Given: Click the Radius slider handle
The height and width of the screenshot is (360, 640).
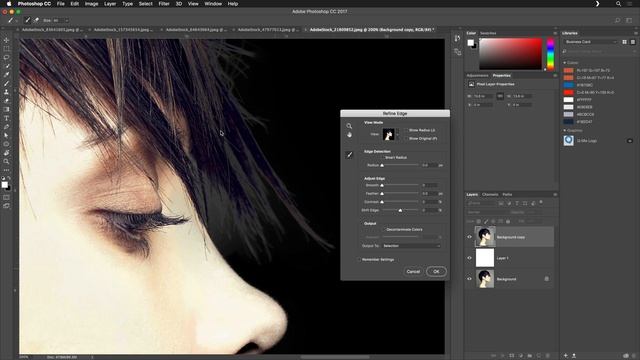Looking at the screenshot, I should [382, 165].
